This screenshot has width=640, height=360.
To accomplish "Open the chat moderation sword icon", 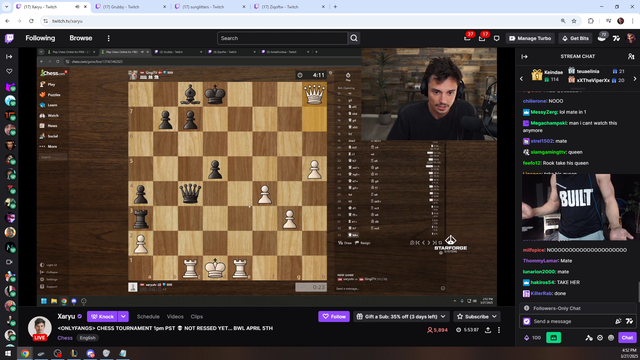I will 588,338.
